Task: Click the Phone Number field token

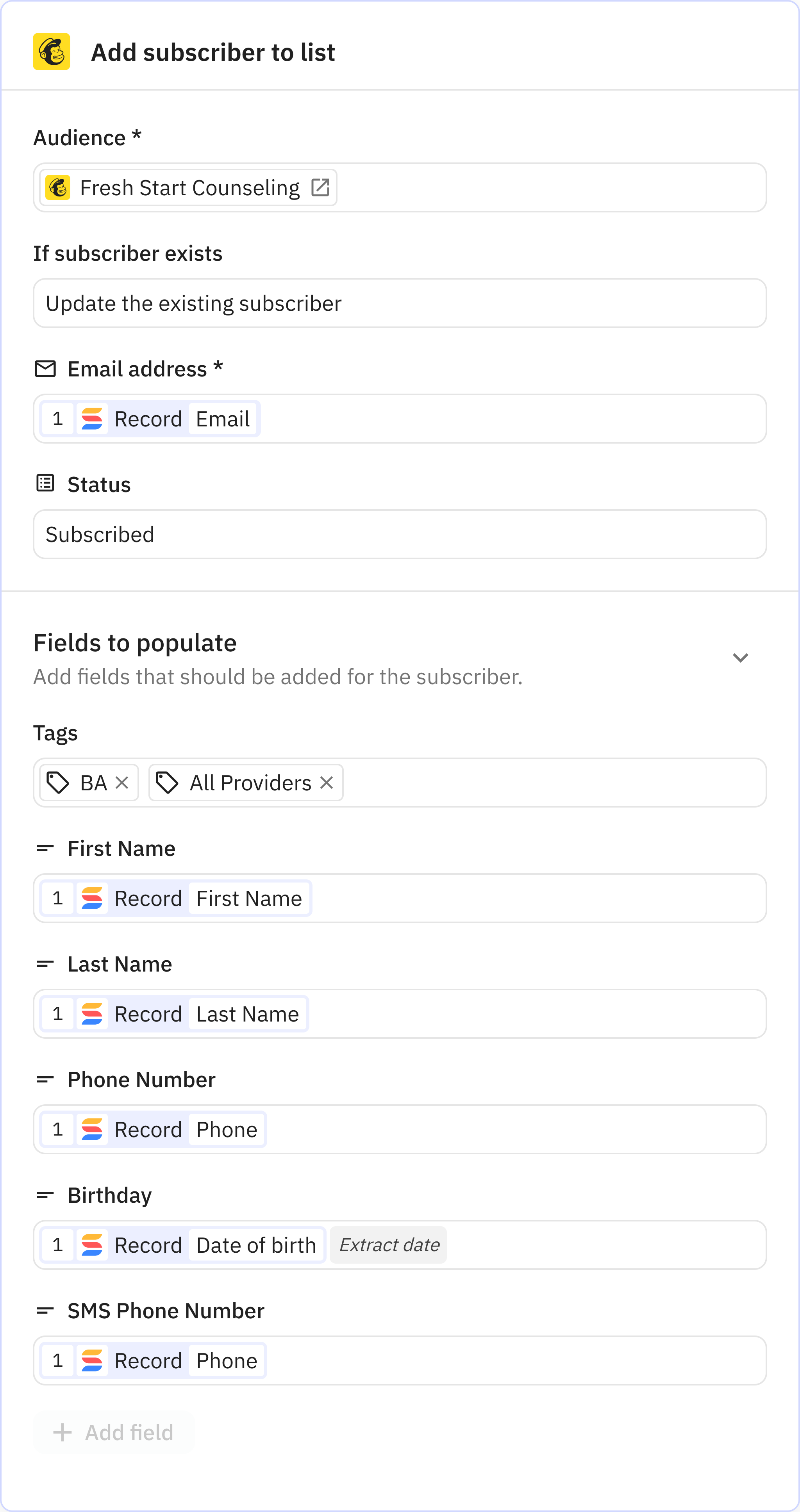Action: pyautogui.click(x=154, y=1129)
